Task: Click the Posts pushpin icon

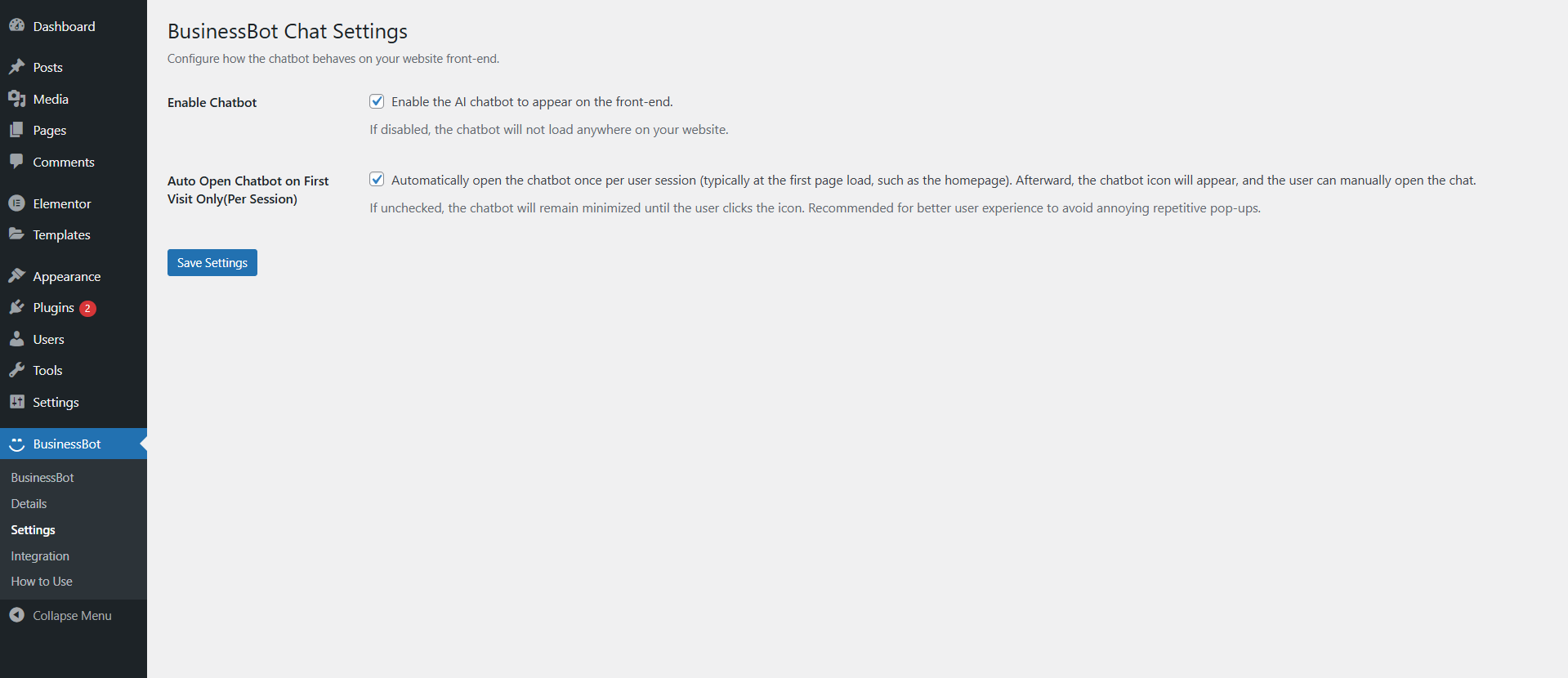Action: coord(16,67)
